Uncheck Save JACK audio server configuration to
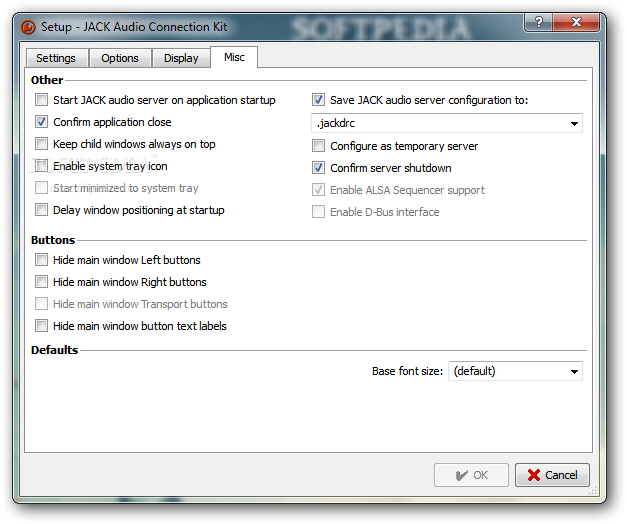This screenshot has height=524, width=627. 319,100
